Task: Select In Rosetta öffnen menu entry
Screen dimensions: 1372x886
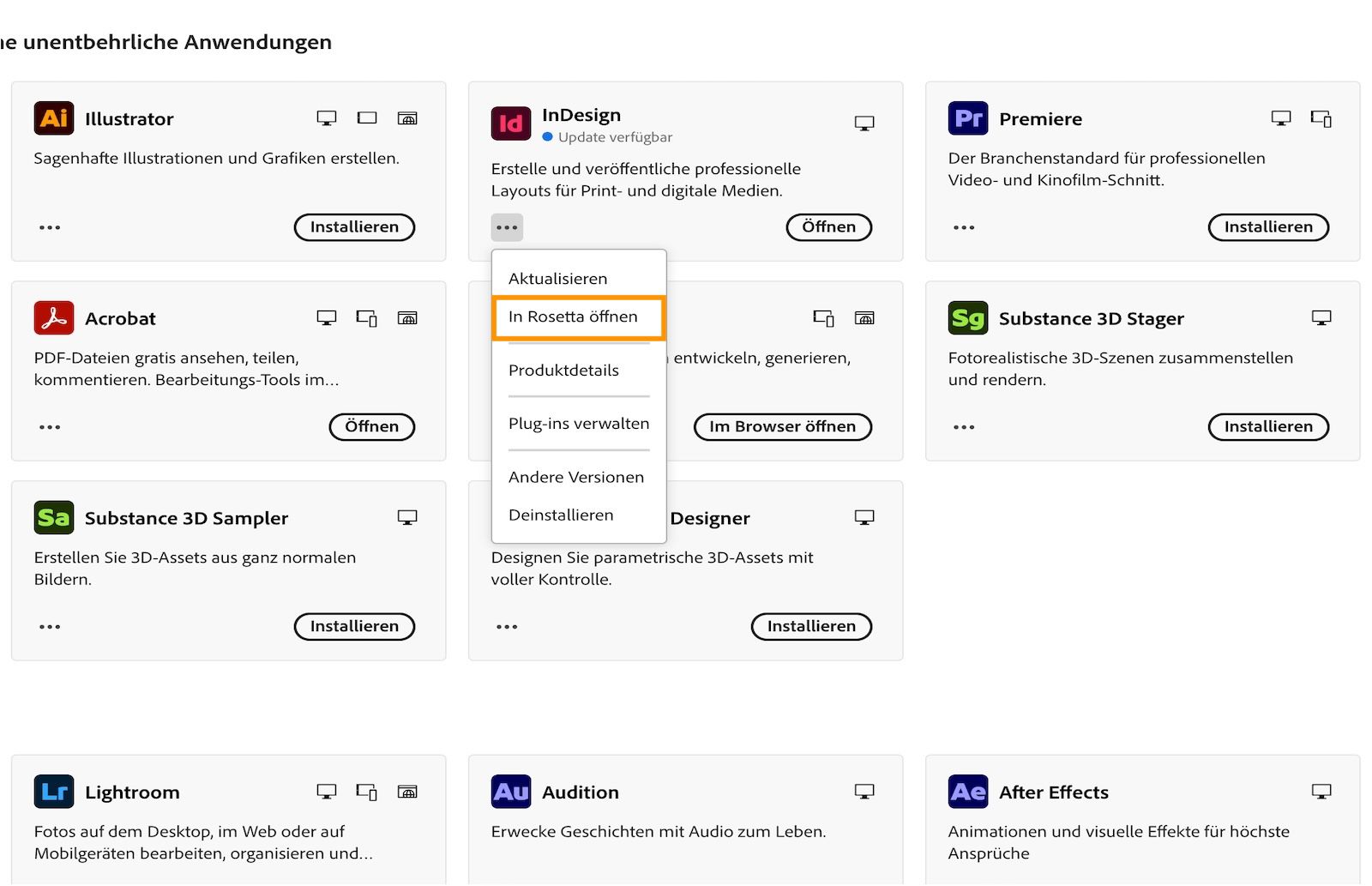Action: tap(579, 317)
